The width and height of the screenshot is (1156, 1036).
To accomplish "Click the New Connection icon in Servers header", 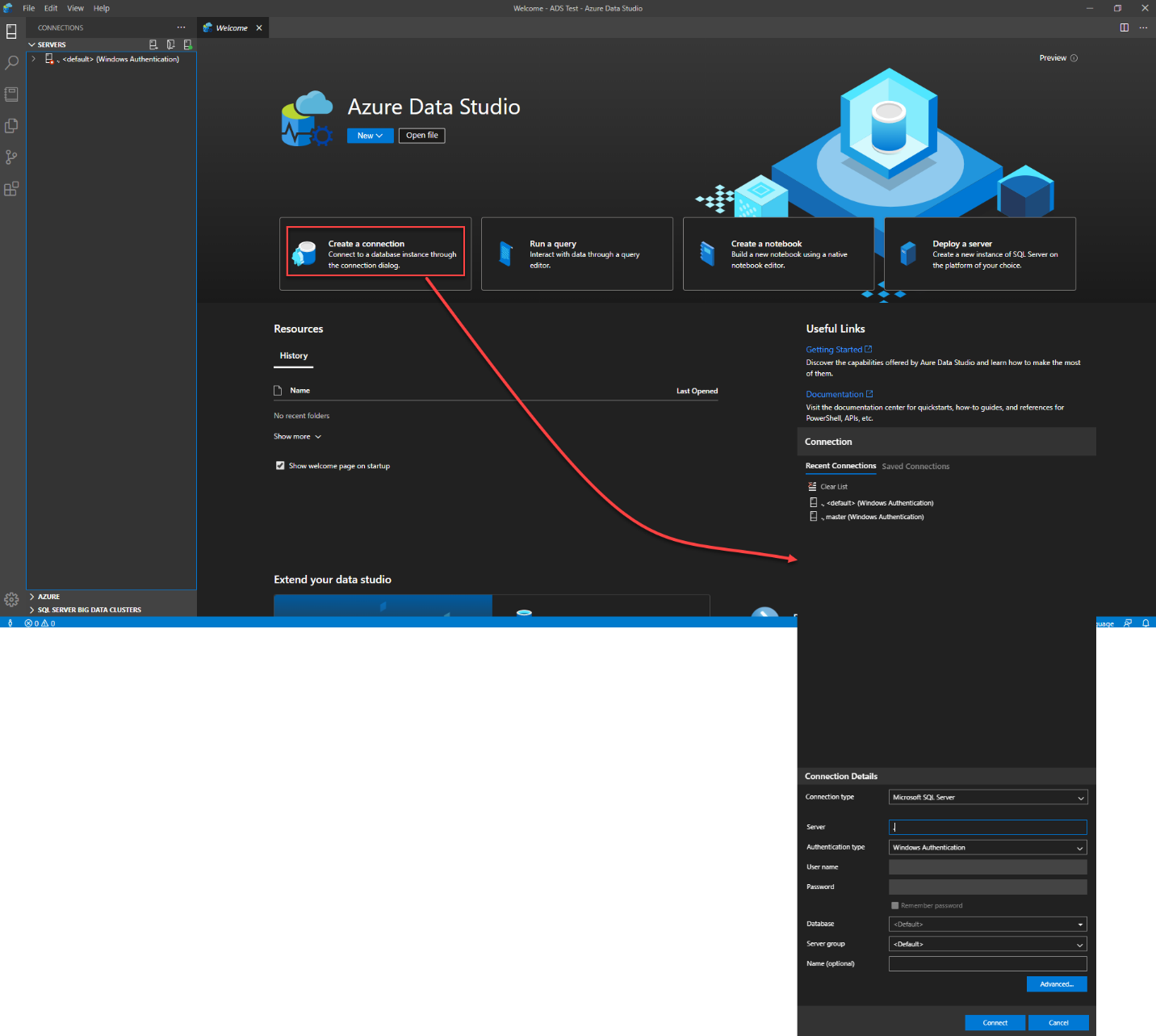I will tap(153, 44).
